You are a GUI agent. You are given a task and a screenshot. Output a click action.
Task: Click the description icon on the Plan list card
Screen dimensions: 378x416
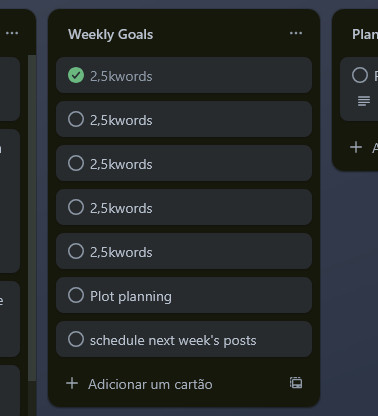coord(364,100)
